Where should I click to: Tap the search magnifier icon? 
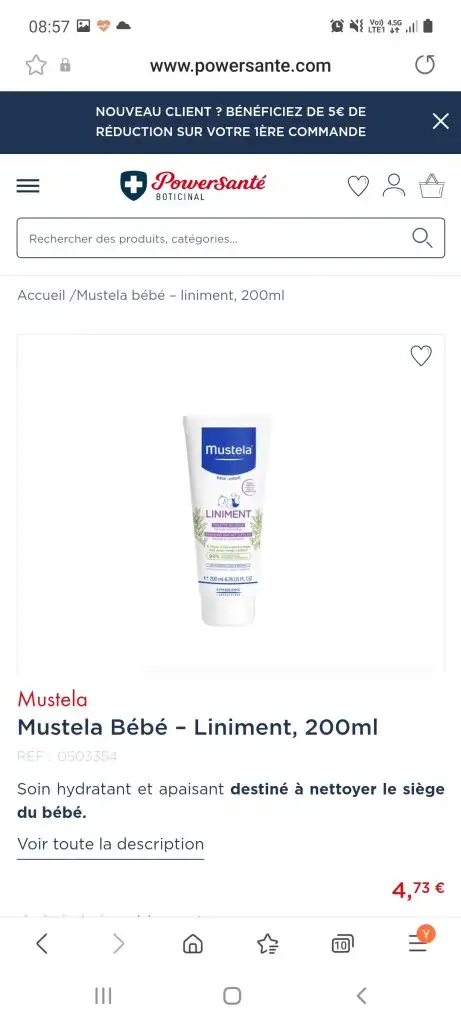coord(422,238)
